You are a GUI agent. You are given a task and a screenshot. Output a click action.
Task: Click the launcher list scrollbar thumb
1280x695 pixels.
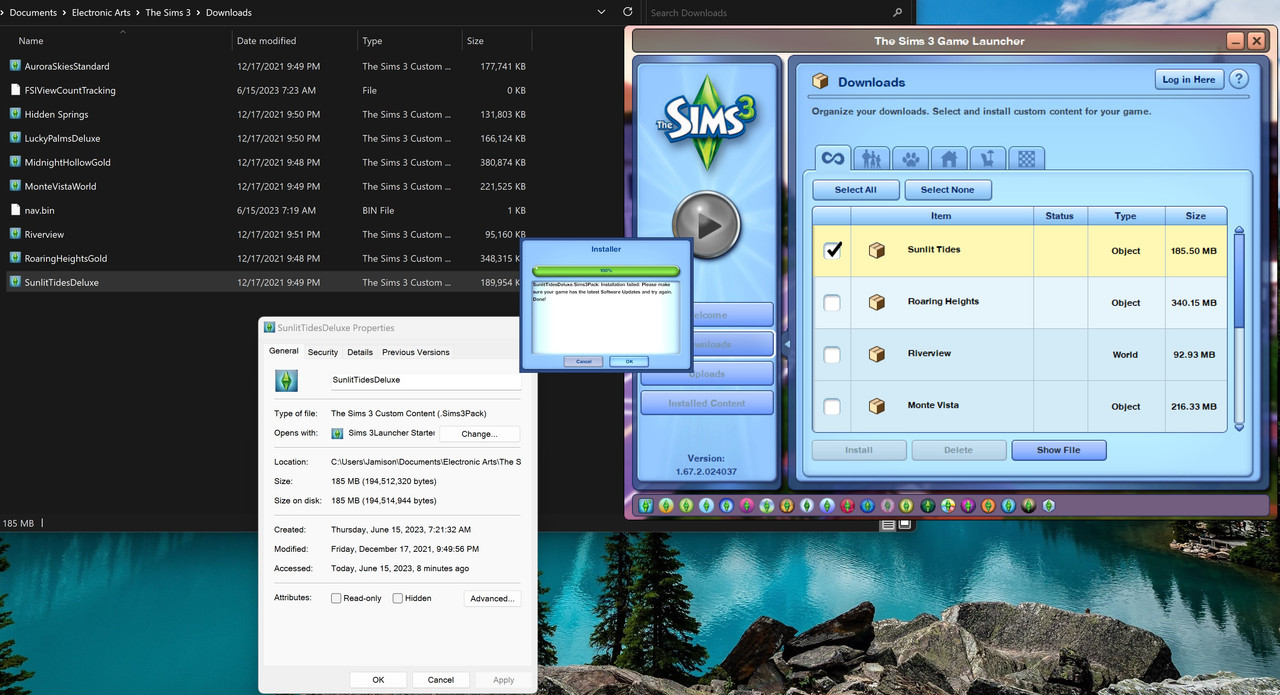1239,282
